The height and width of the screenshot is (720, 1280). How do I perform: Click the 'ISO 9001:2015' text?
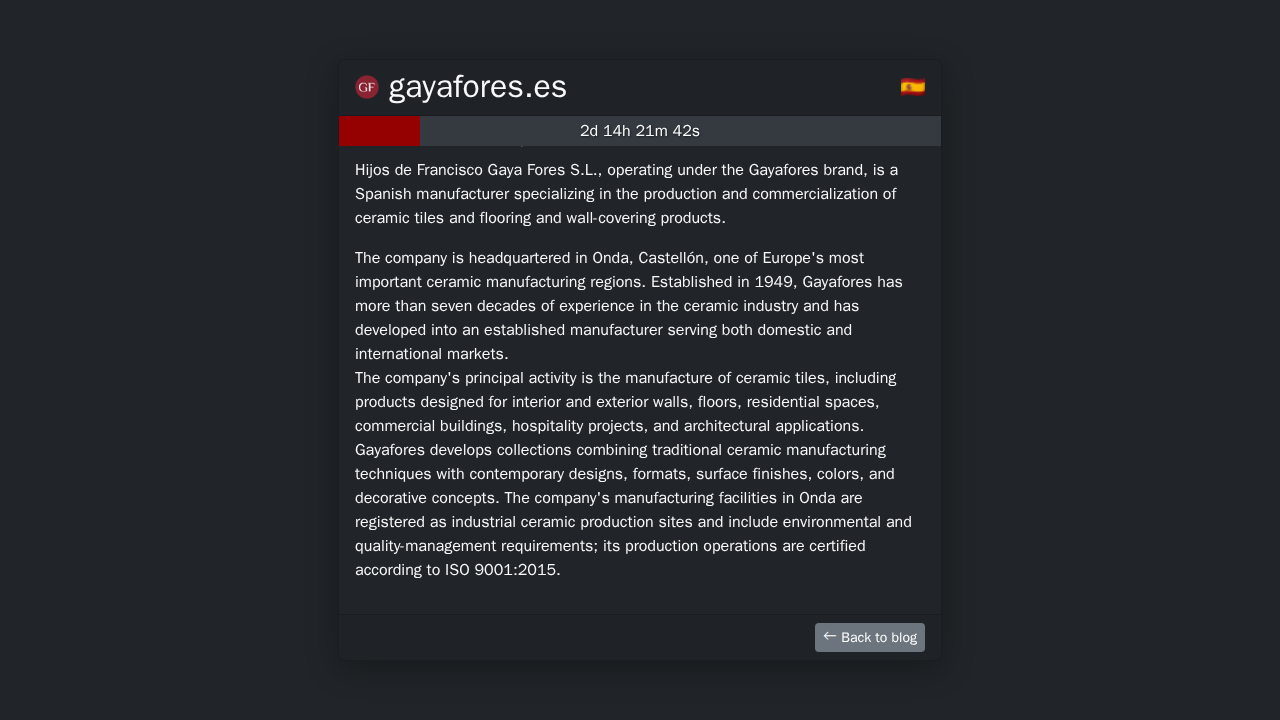pyautogui.click(x=500, y=570)
